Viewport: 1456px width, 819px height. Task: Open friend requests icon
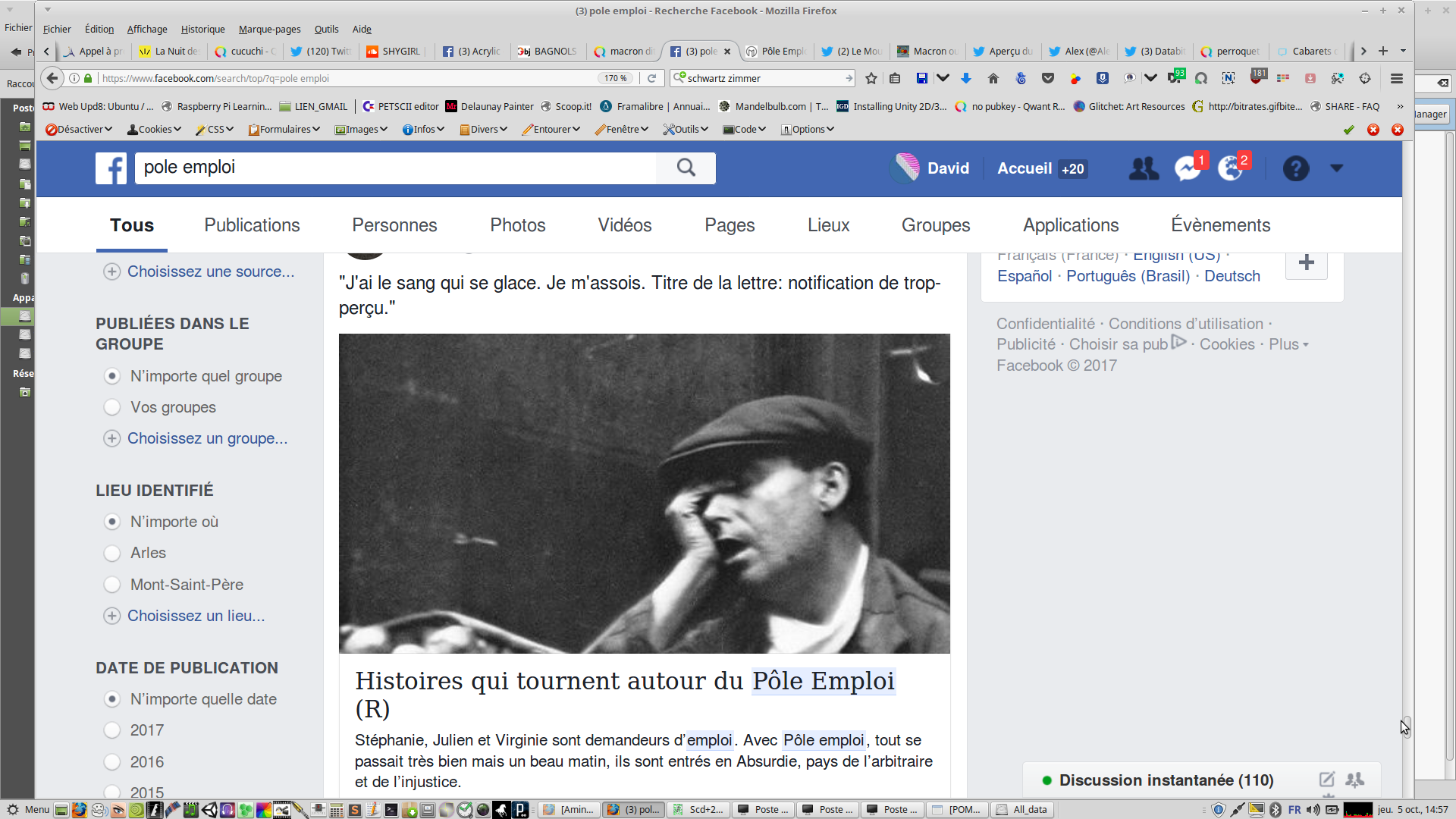[1144, 168]
